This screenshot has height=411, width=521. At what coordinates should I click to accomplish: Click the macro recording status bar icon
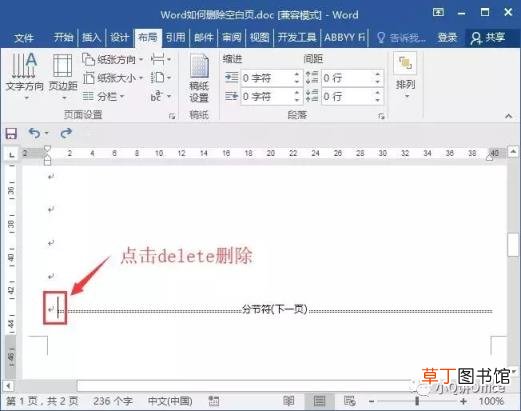pos(214,401)
